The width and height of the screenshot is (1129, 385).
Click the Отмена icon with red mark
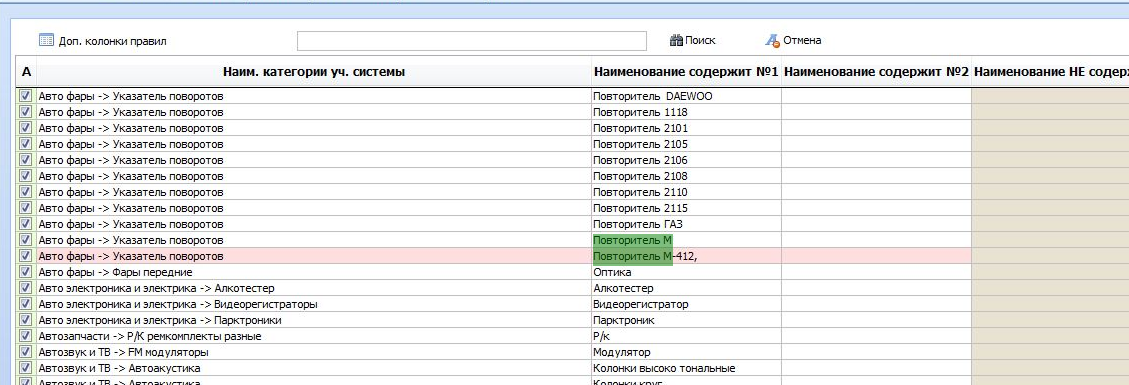coord(773,40)
